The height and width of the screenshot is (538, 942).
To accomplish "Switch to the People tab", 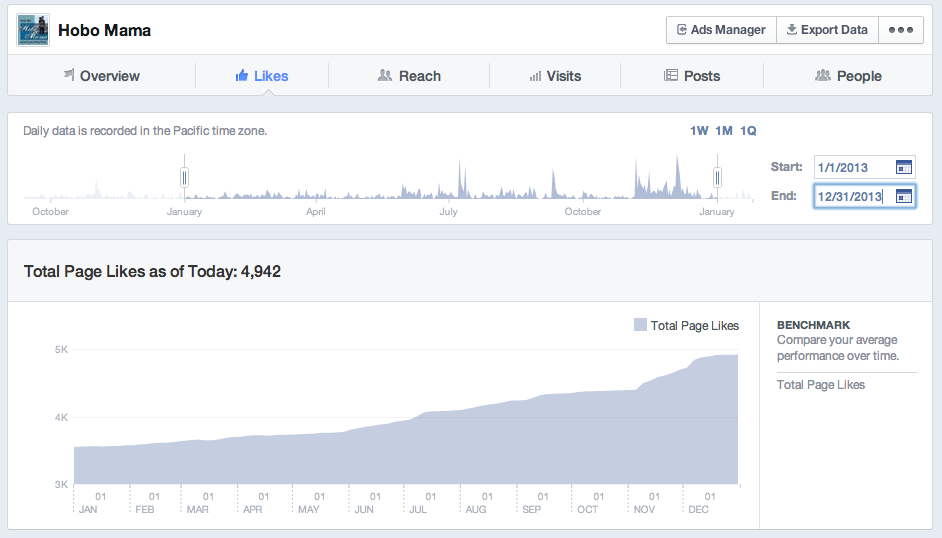I will [848, 76].
